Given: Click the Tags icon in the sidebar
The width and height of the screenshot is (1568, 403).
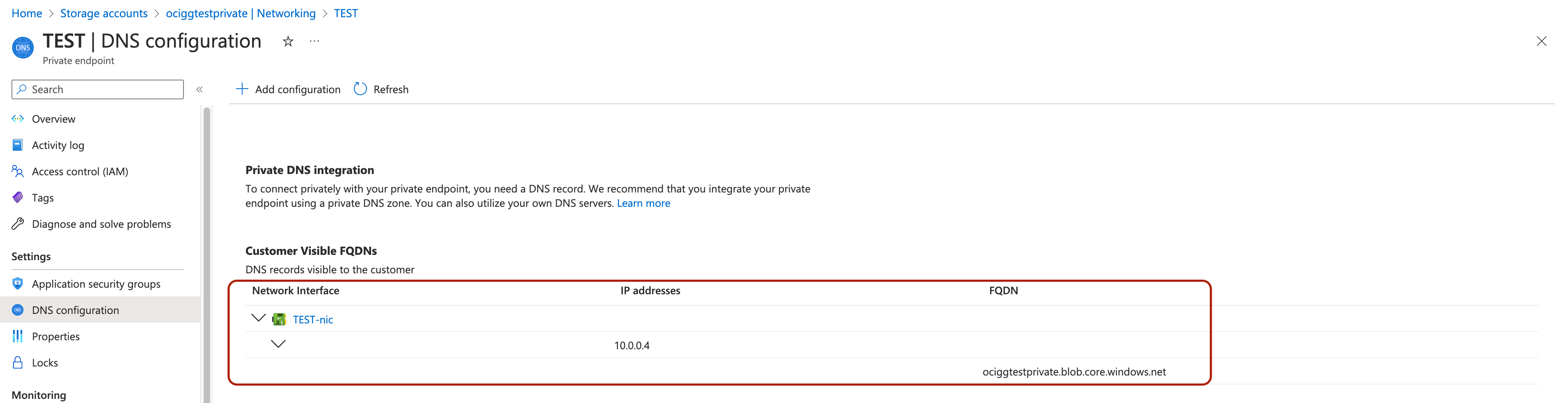Looking at the screenshot, I should pyautogui.click(x=18, y=198).
